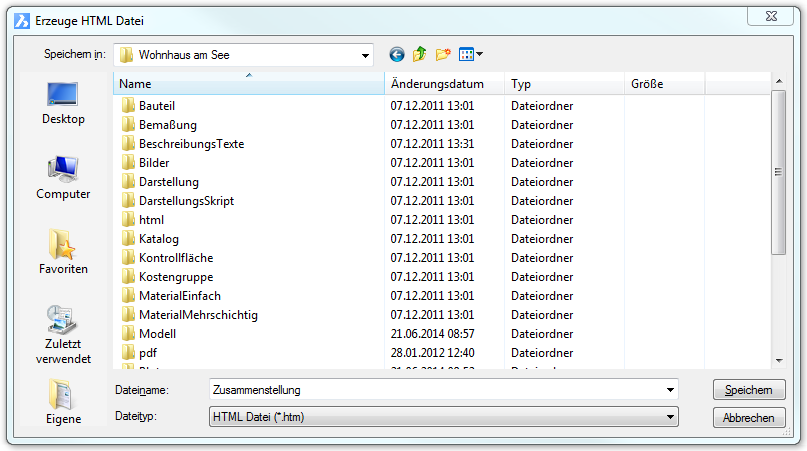
Task: Sort by the Name column header
Action: pyautogui.click(x=250, y=84)
